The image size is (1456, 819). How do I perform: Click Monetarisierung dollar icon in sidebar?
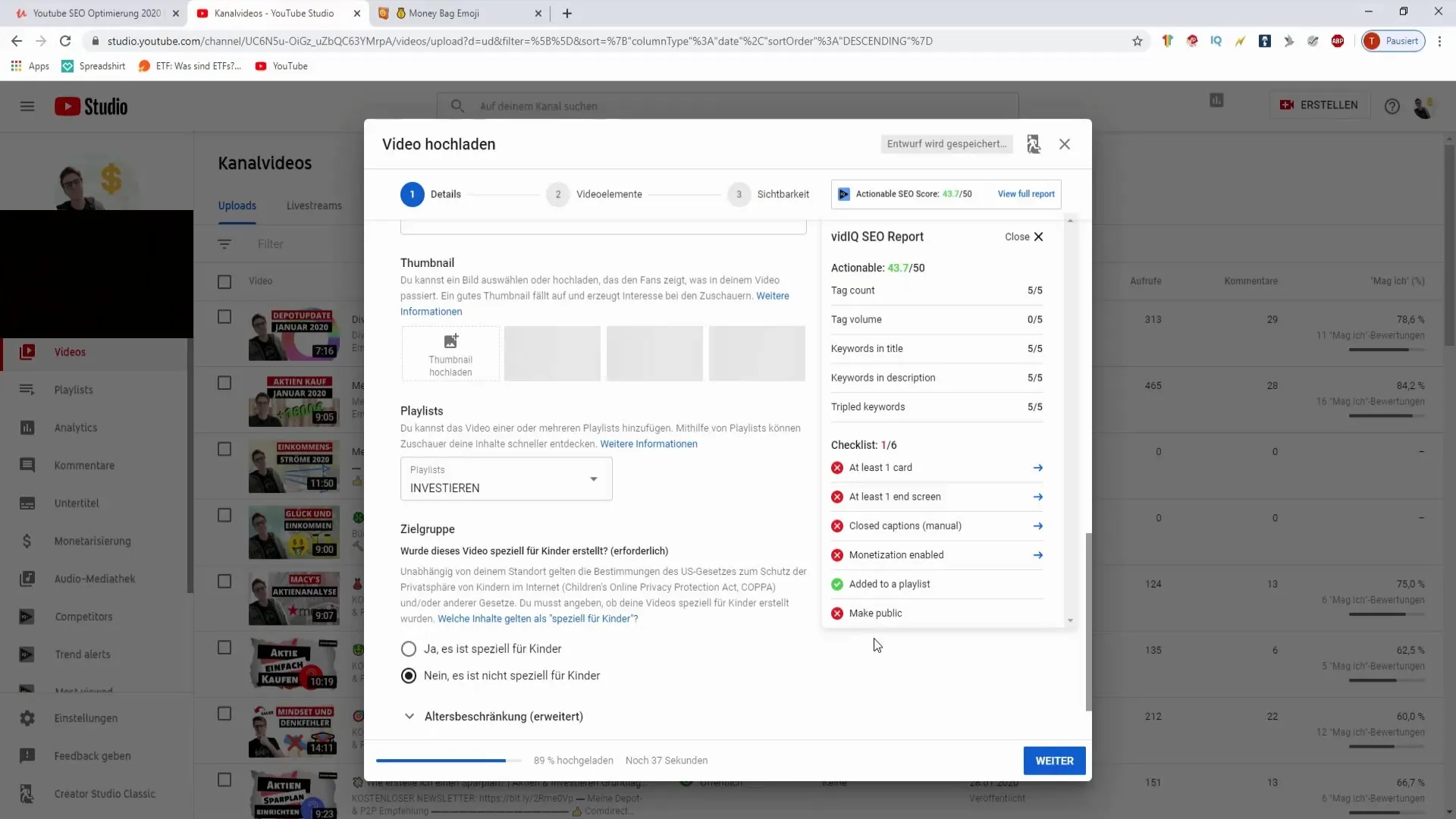click(27, 541)
